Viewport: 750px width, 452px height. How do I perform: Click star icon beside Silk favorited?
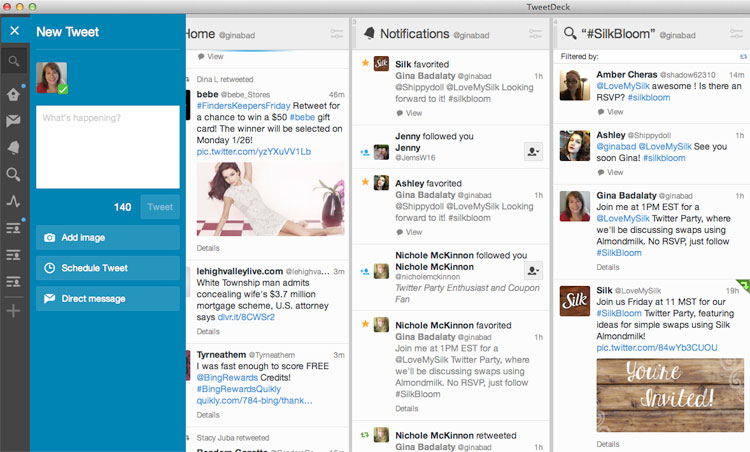point(365,63)
